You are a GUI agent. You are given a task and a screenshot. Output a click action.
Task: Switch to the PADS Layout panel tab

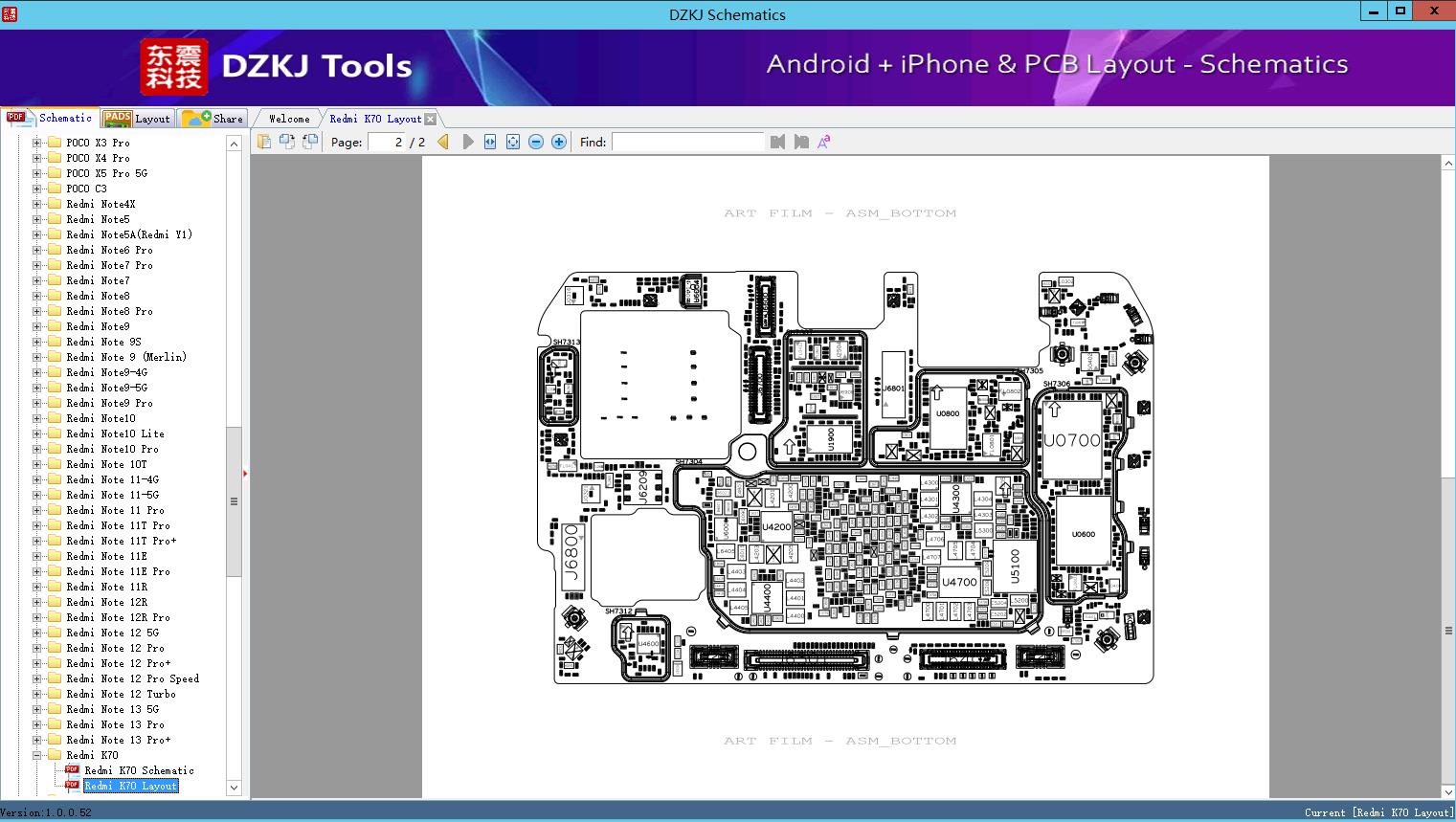coord(137,119)
